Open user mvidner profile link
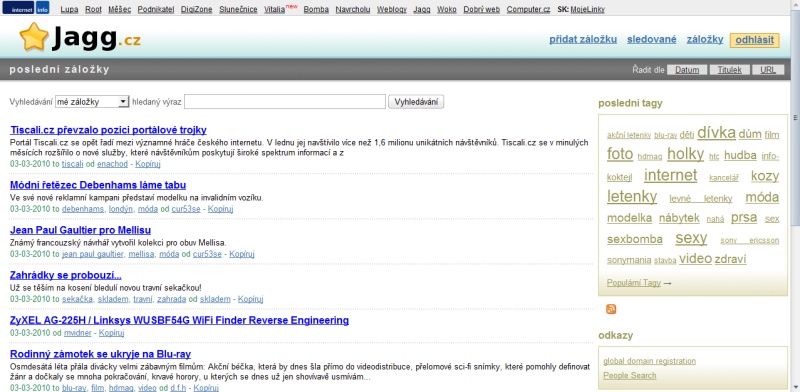Viewport: 800px width, 392px height. tap(78, 333)
